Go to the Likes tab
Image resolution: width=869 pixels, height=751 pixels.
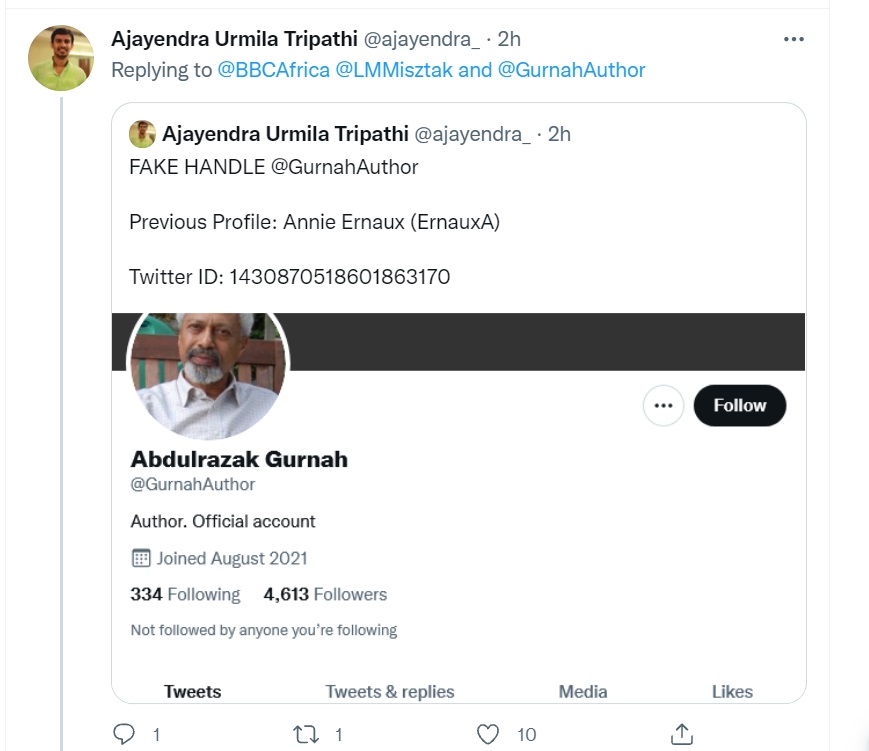click(732, 691)
